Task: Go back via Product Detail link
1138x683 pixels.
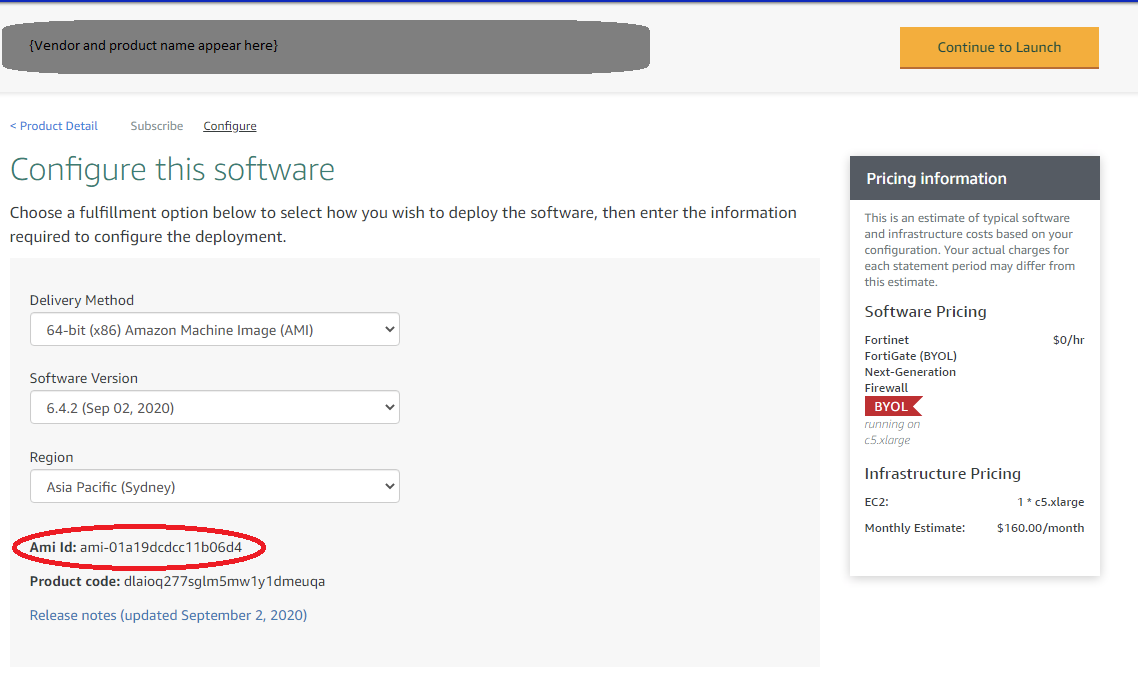Action: click(54, 126)
